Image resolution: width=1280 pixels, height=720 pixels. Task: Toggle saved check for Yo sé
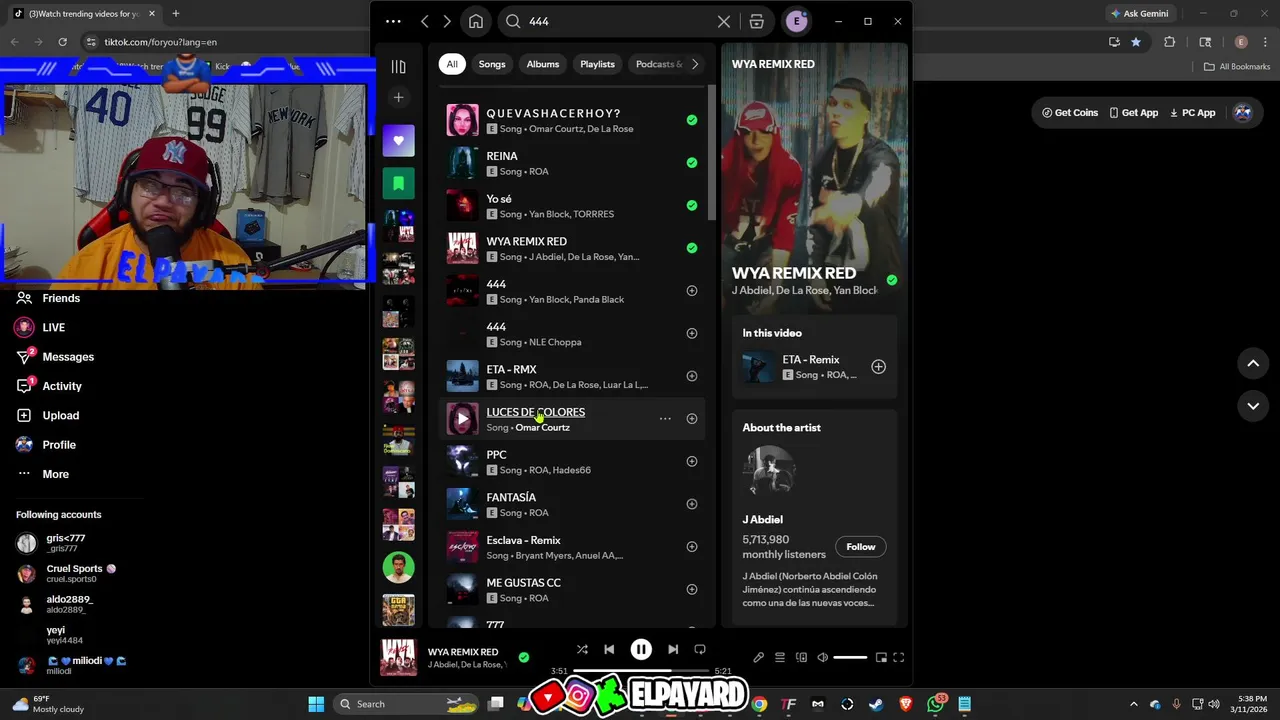coord(692,205)
